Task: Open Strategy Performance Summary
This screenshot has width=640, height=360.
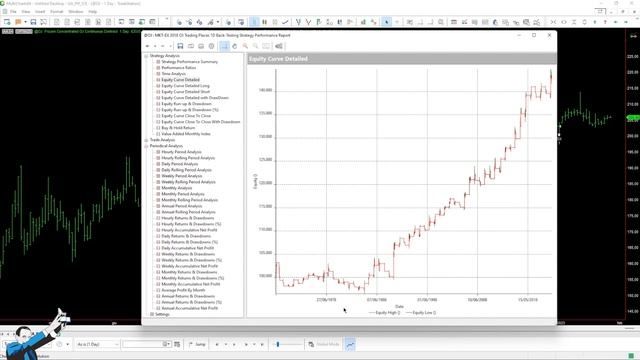Action: pyautogui.click(x=190, y=62)
